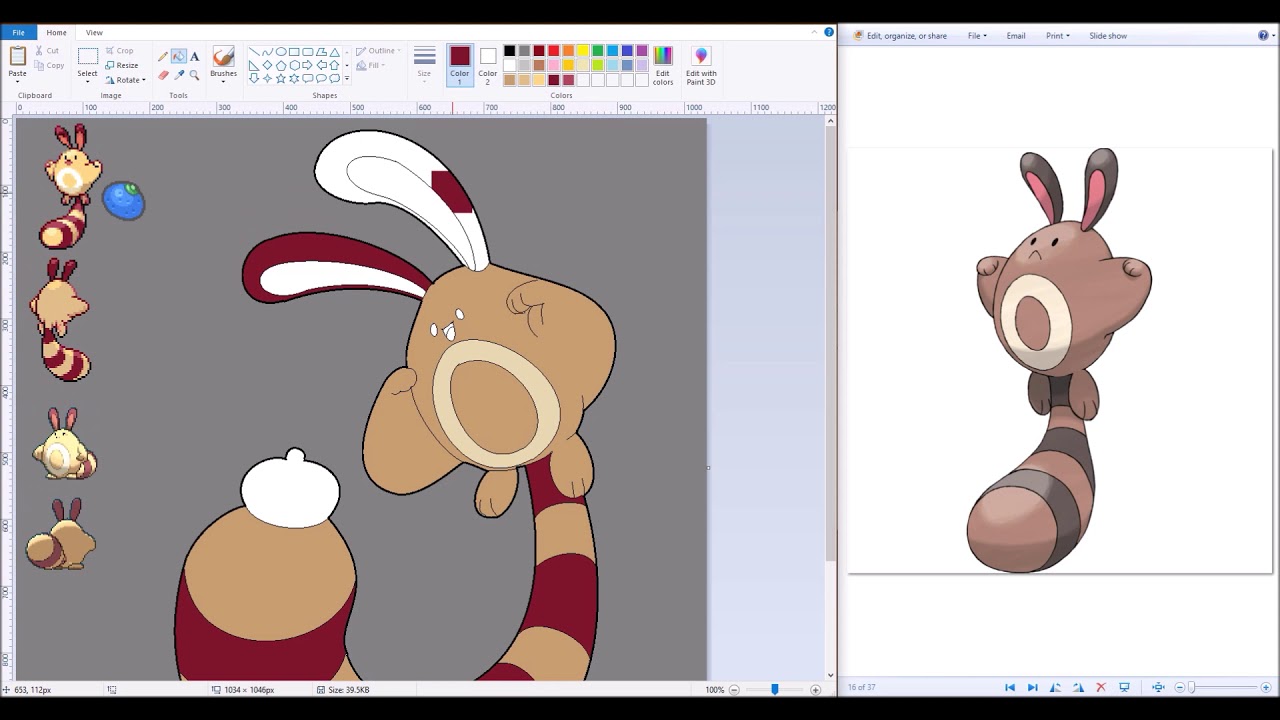Rotate image left in photo viewer
The image size is (1280, 720).
click(1055, 687)
